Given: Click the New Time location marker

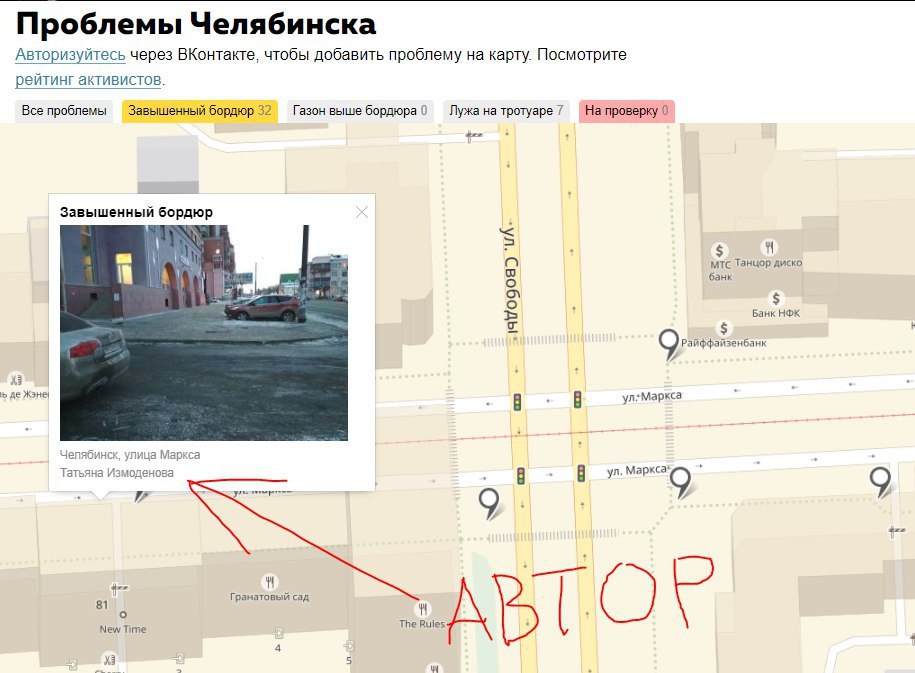Looking at the screenshot, I should click(123, 615).
